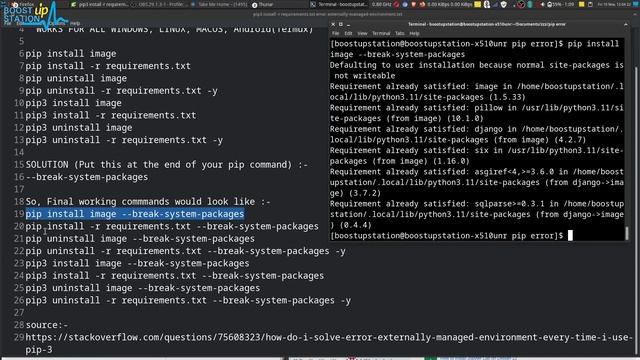Click the Thunar icon in the taskbar
The width and height of the screenshot is (640, 360).
[254, 5]
